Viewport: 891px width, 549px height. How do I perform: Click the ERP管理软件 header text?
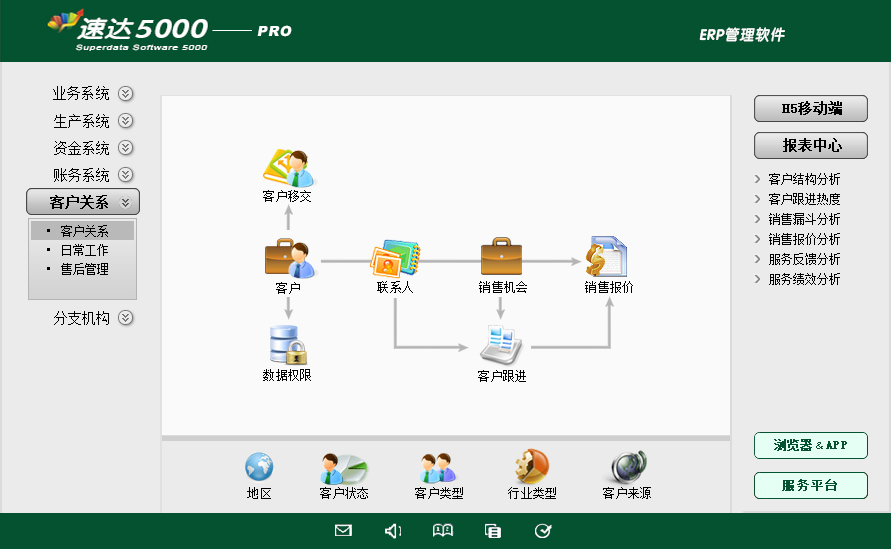click(742, 35)
